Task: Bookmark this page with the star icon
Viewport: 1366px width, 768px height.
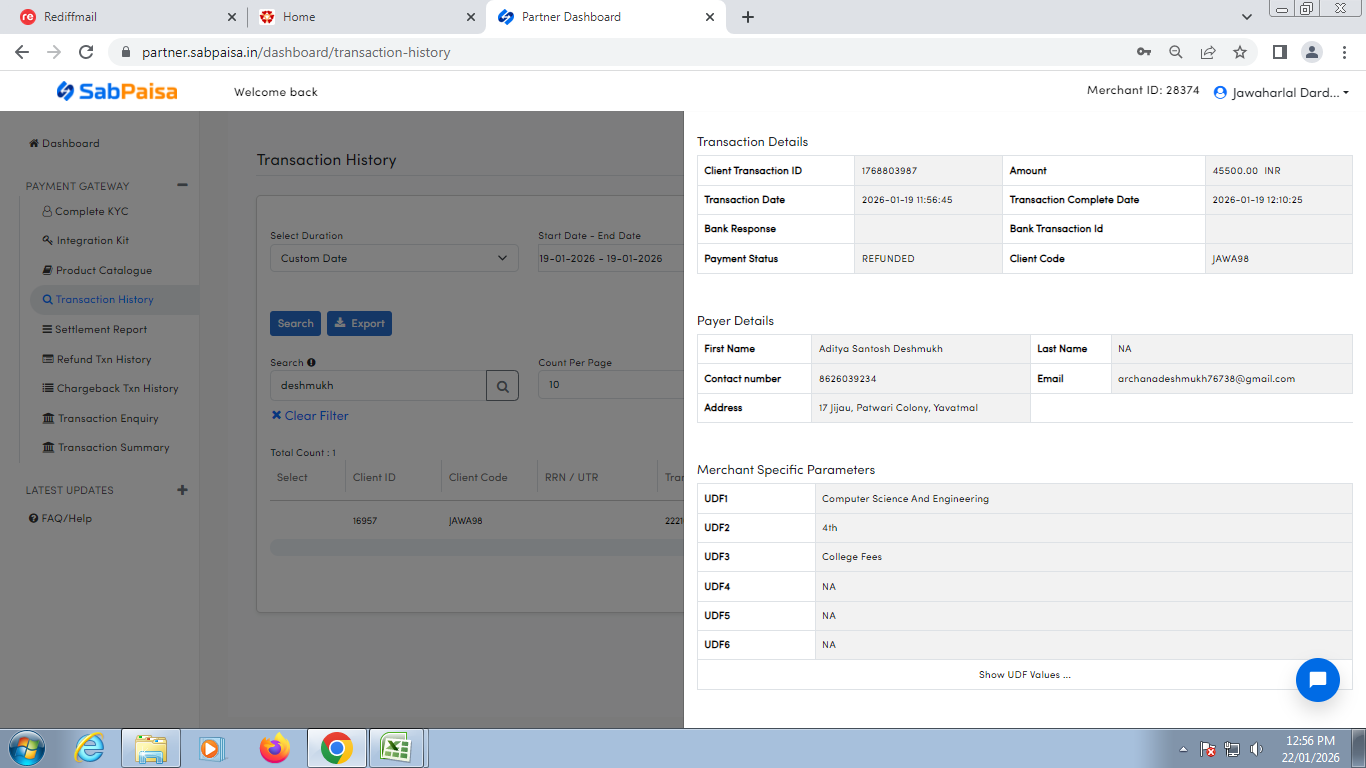Action: (1240, 52)
